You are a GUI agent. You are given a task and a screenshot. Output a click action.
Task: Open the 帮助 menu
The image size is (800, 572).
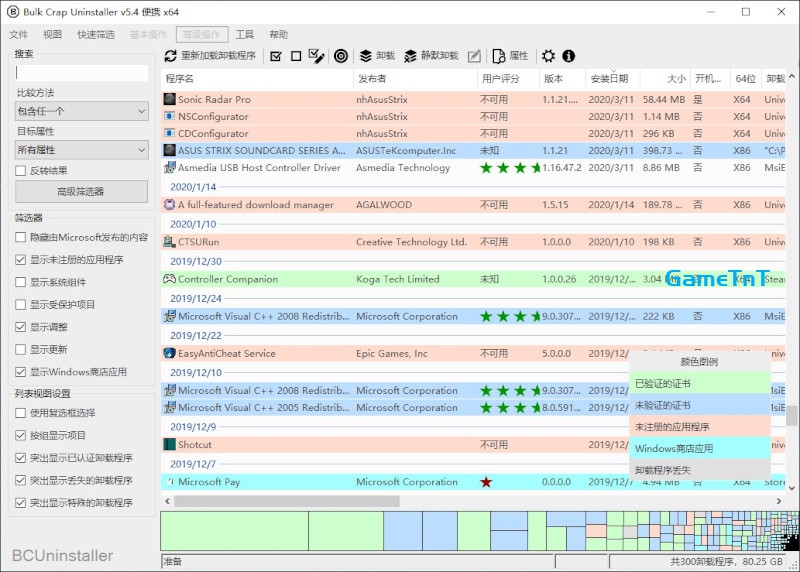pyautogui.click(x=279, y=34)
